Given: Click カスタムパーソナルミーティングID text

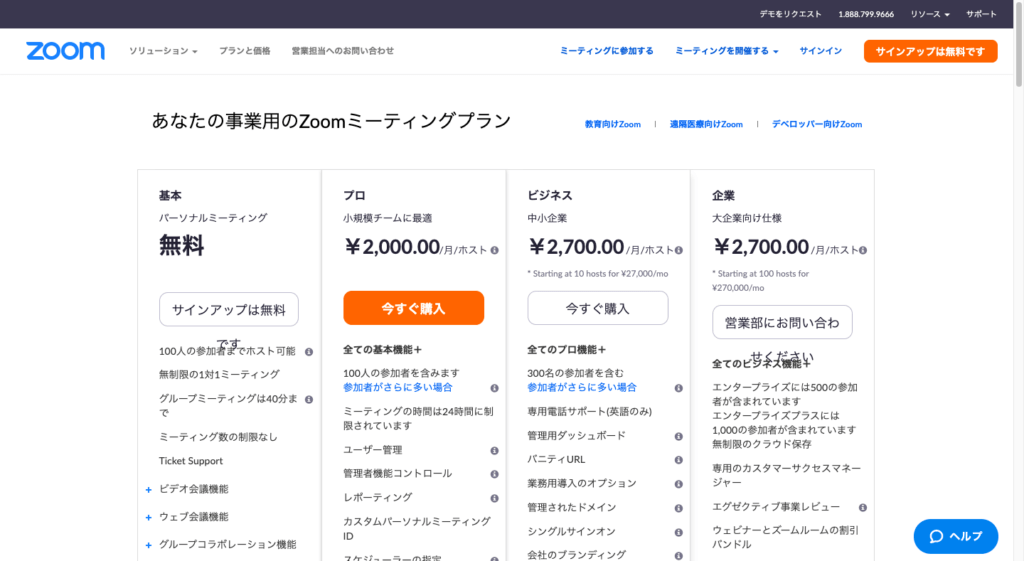Looking at the screenshot, I should tap(417, 529).
